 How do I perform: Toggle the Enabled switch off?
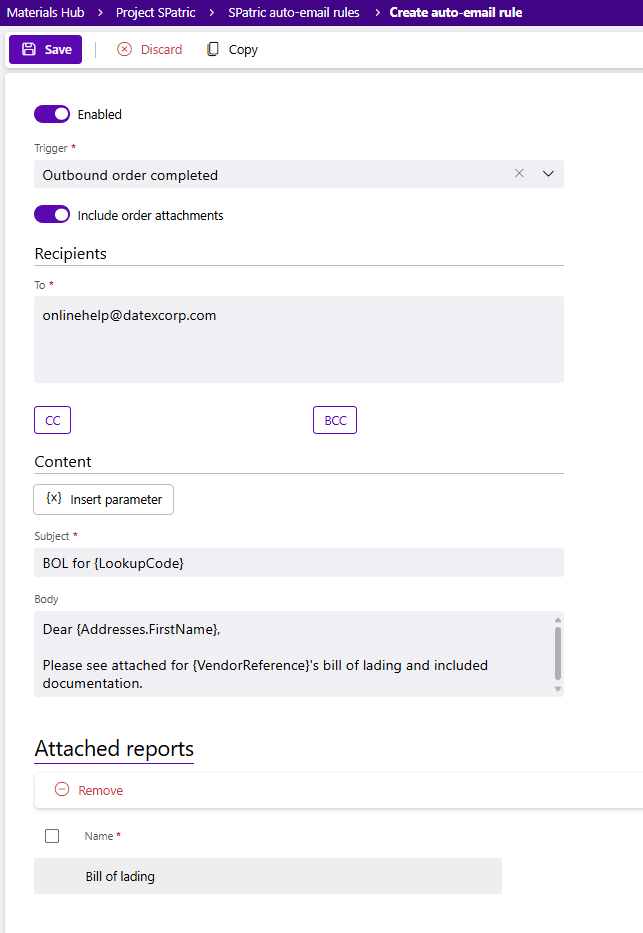coord(52,114)
